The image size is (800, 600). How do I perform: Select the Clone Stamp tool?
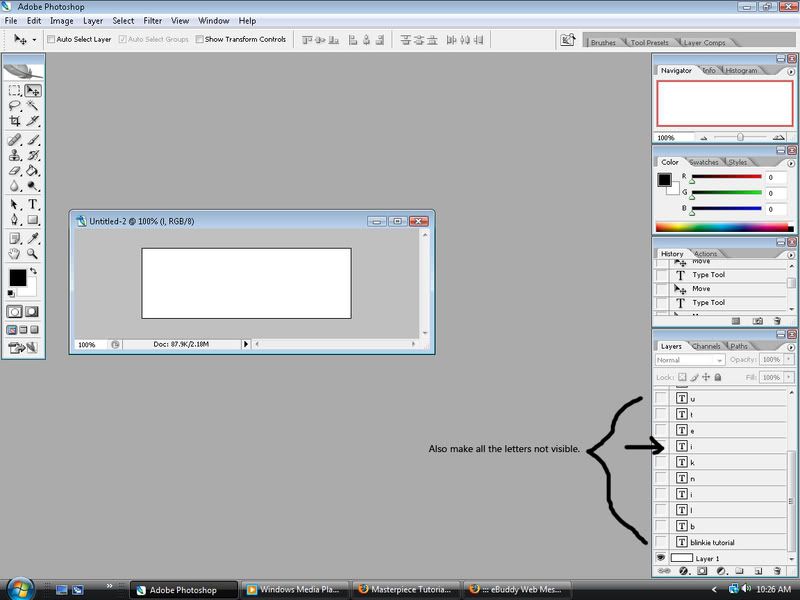[x=15, y=155]
